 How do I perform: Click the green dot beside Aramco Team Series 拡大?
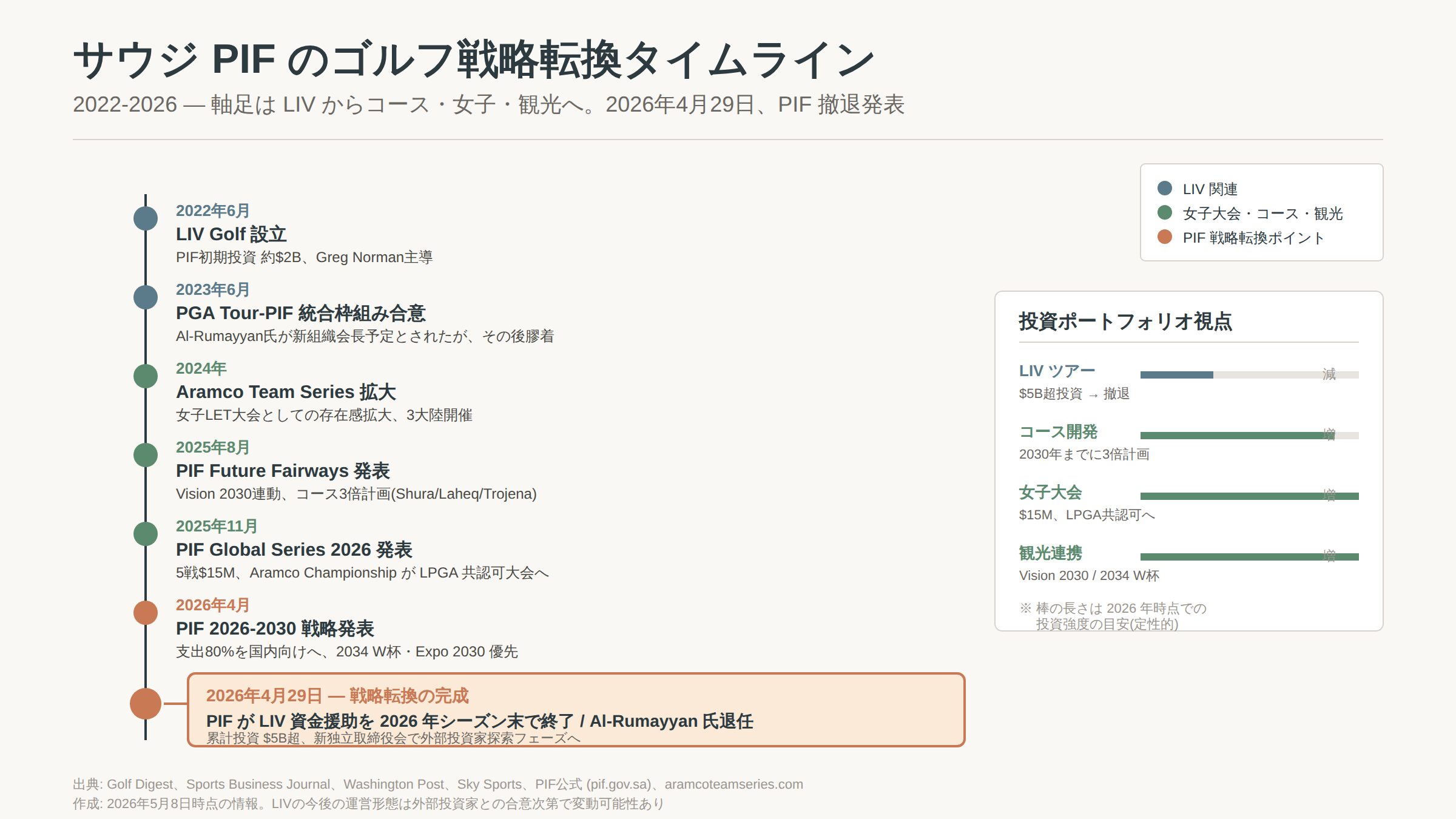(146, 376)
